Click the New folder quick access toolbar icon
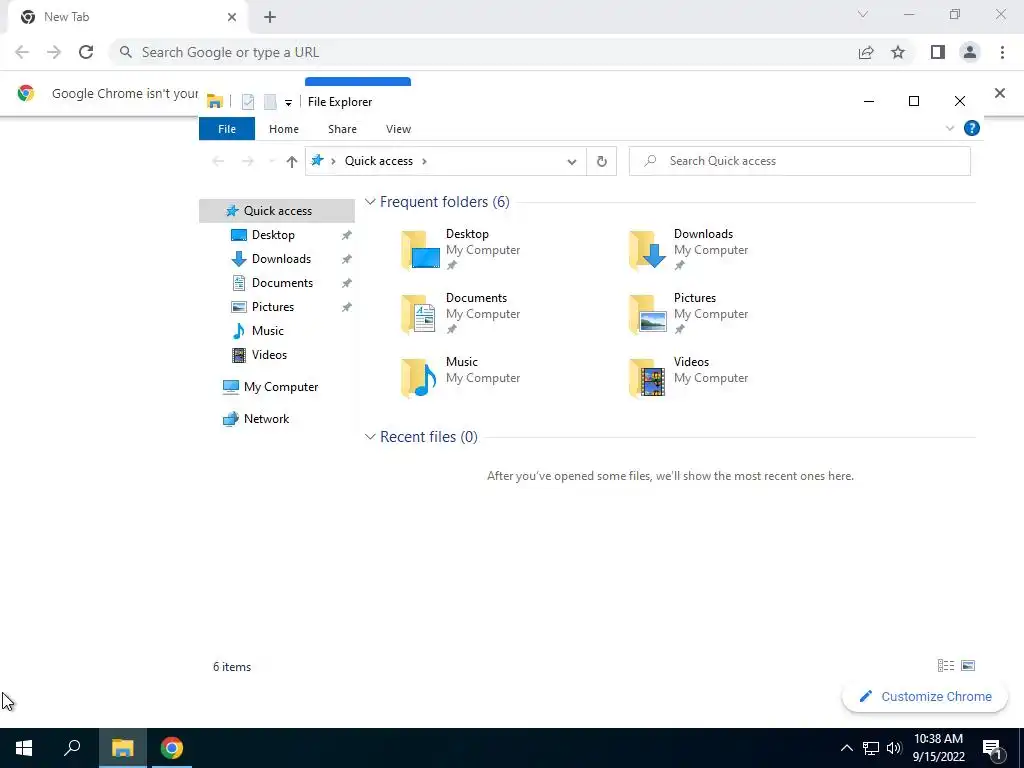 point(270,102)
